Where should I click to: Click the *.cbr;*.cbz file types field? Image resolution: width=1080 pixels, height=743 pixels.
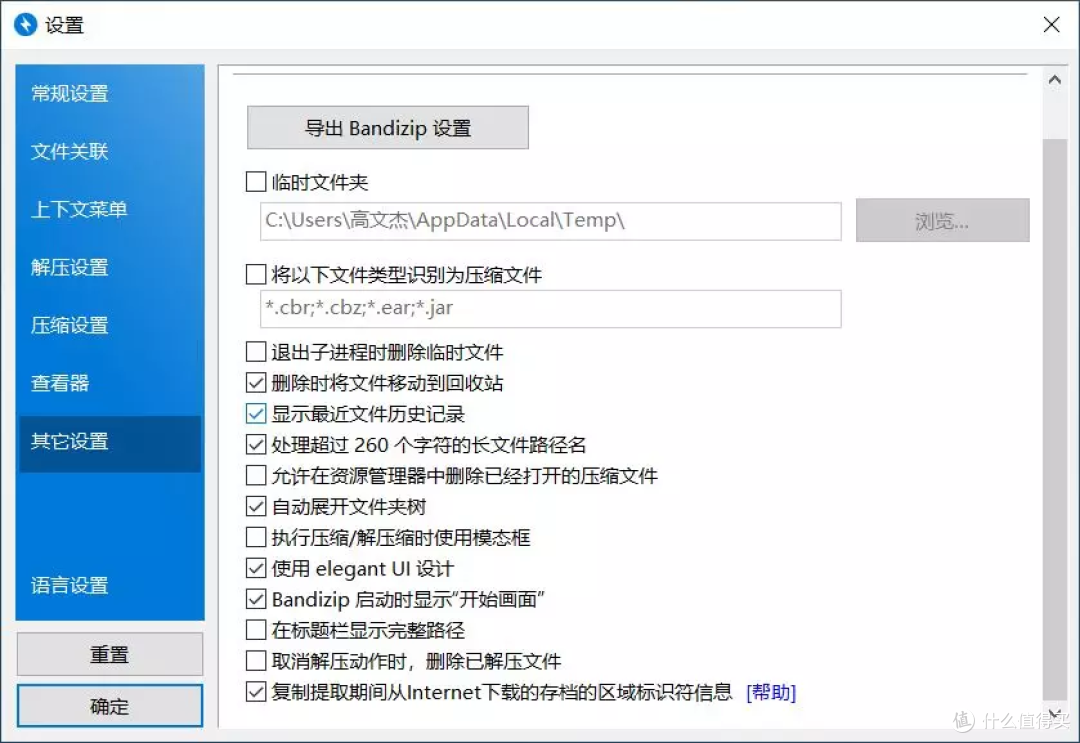point(550,308)
